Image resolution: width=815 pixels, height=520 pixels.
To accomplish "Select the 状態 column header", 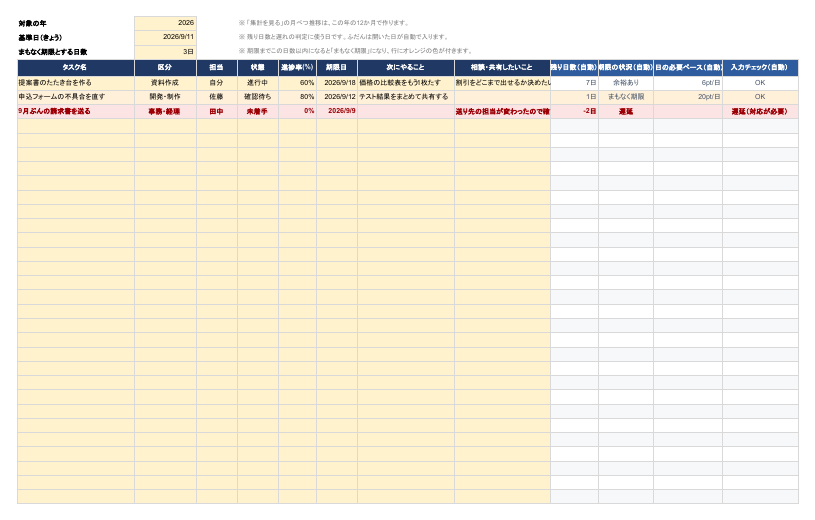I will coord(258,68).
